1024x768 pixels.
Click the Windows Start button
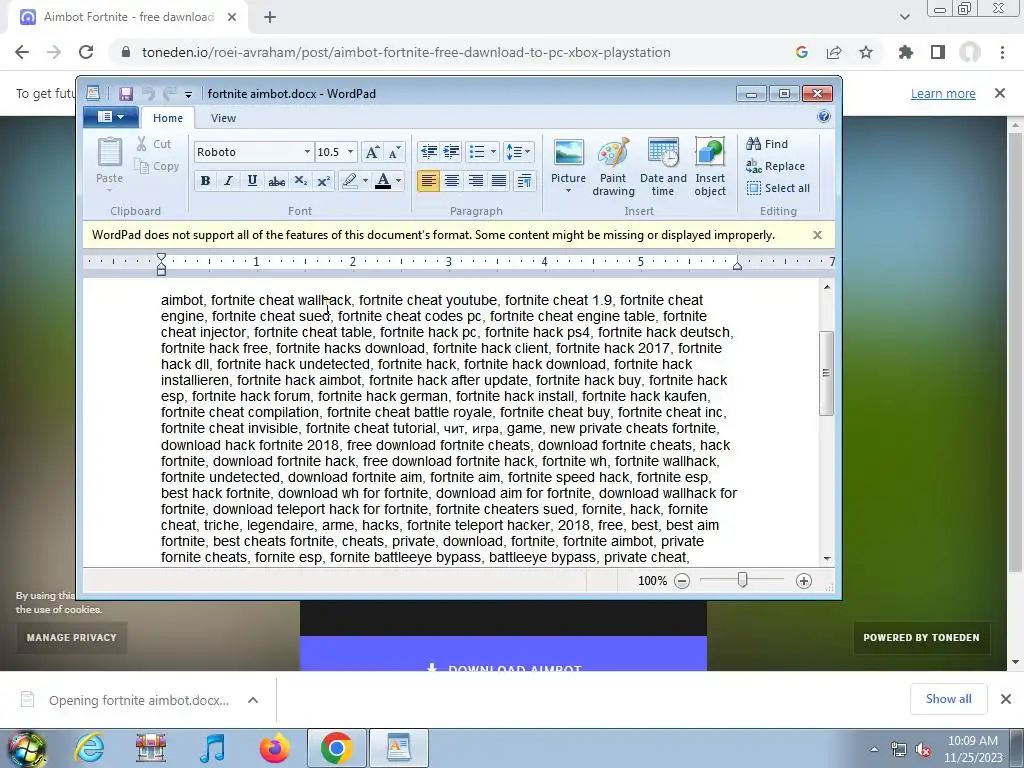pyautogui.click(x=26, y=750)
